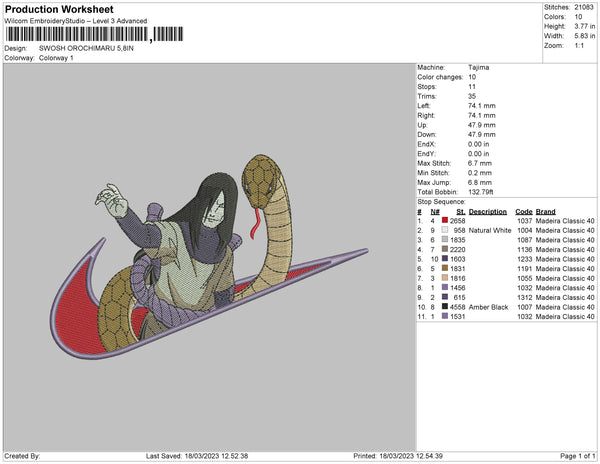600x464 pixels.
Task: Click the 'Created By:' footer label
Action: pyautogui.click(x=22, y=456)
